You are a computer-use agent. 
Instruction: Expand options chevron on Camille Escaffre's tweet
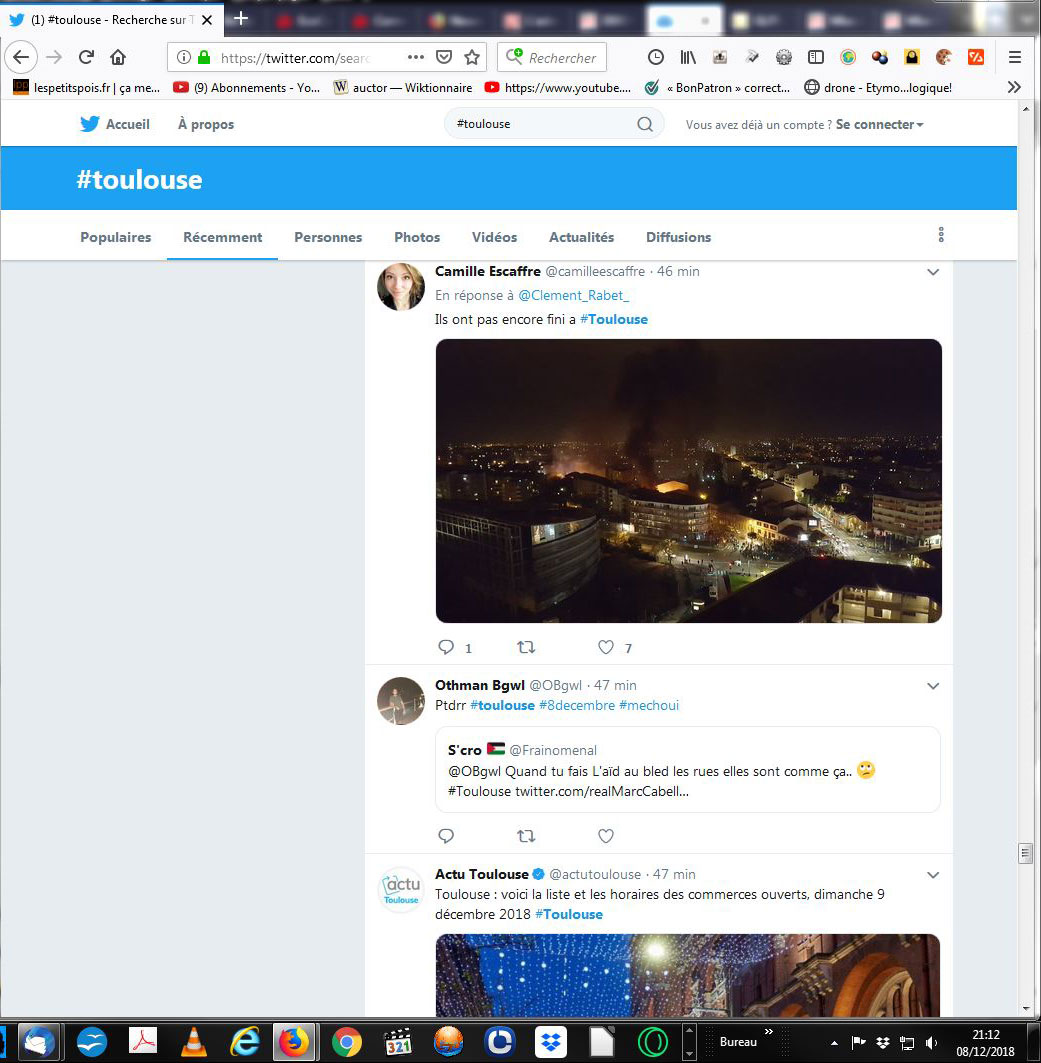933,272
